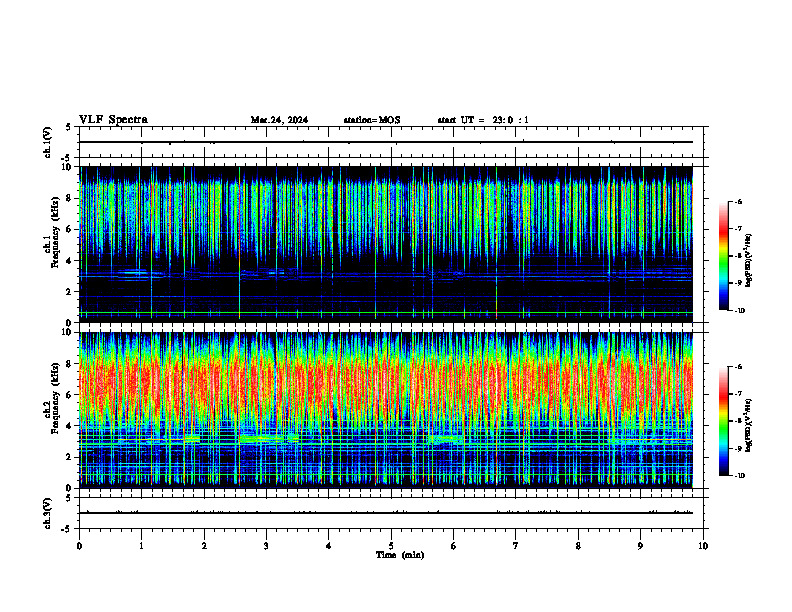792x612 pixels.
Task: Click time axis tick label "3"
Action: [266, 546]
